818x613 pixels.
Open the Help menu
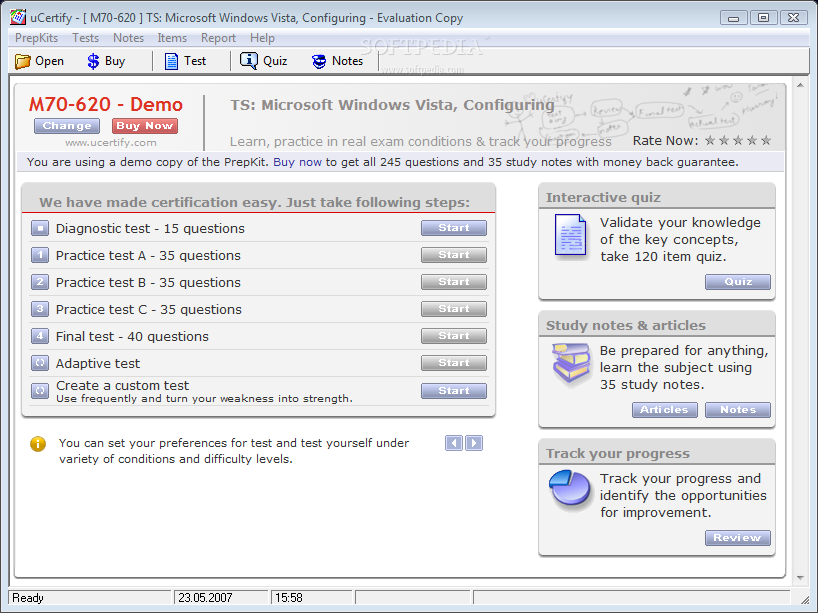(x=262, y=38)
